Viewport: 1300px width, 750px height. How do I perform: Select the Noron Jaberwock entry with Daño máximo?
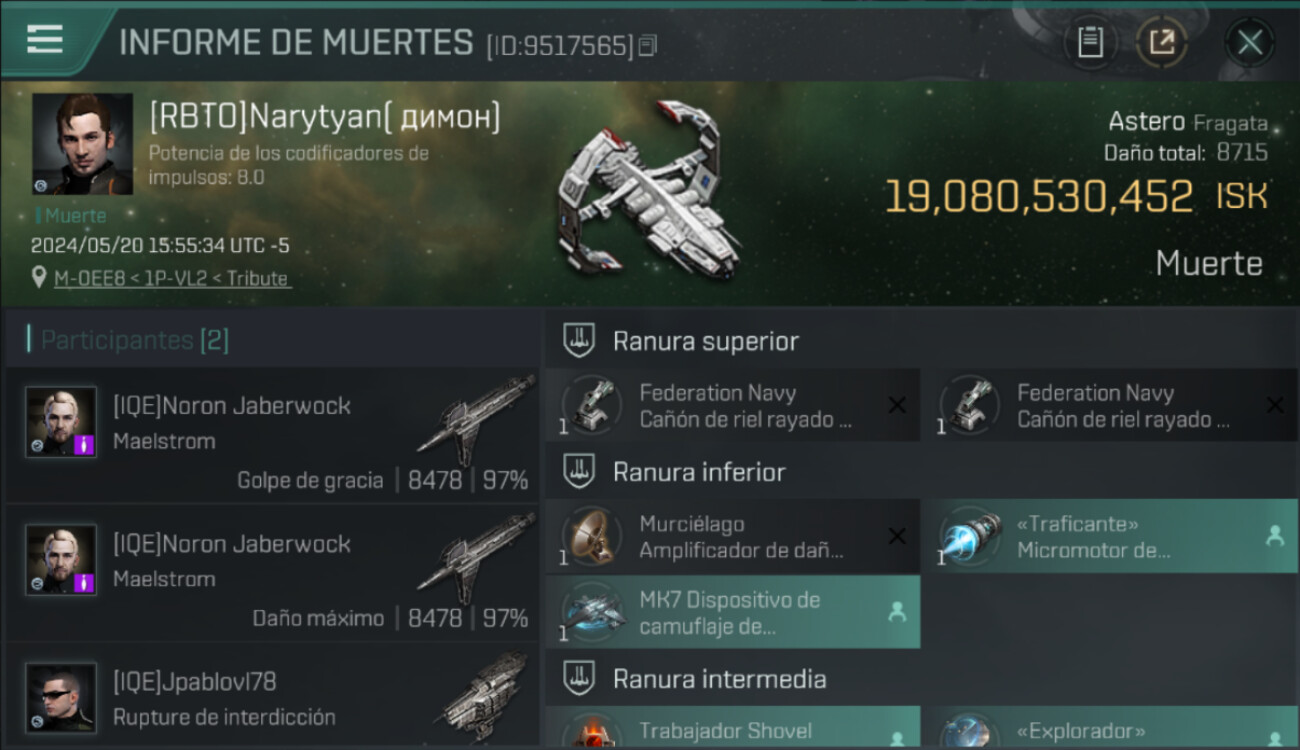[x=273, y=573]
